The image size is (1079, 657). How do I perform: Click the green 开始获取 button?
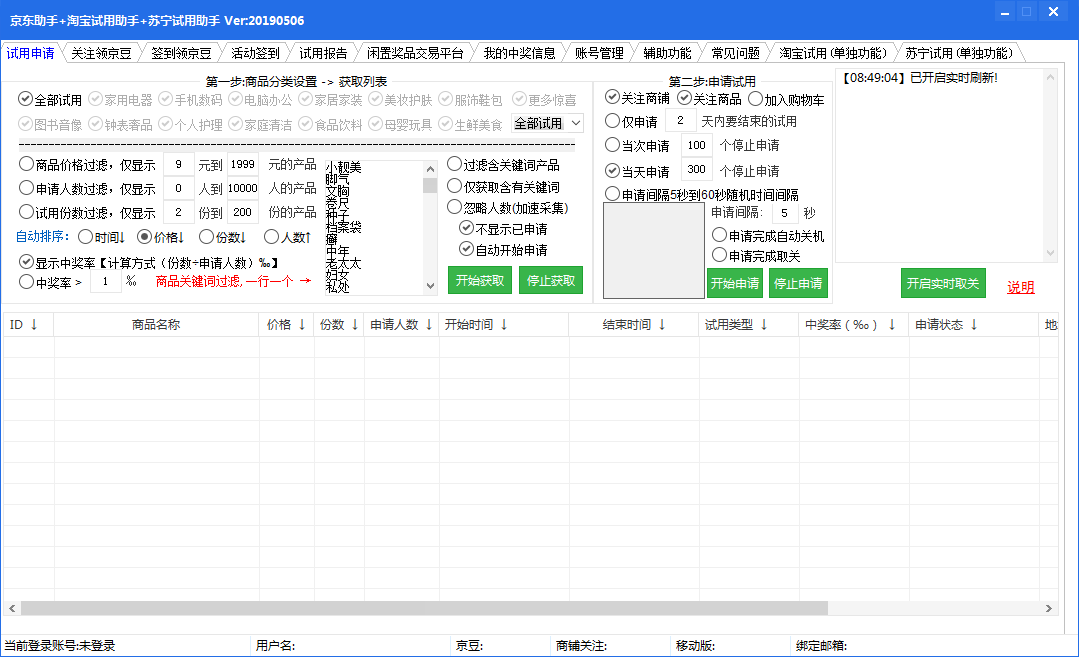pyautogui.click(x=480, y=280)
